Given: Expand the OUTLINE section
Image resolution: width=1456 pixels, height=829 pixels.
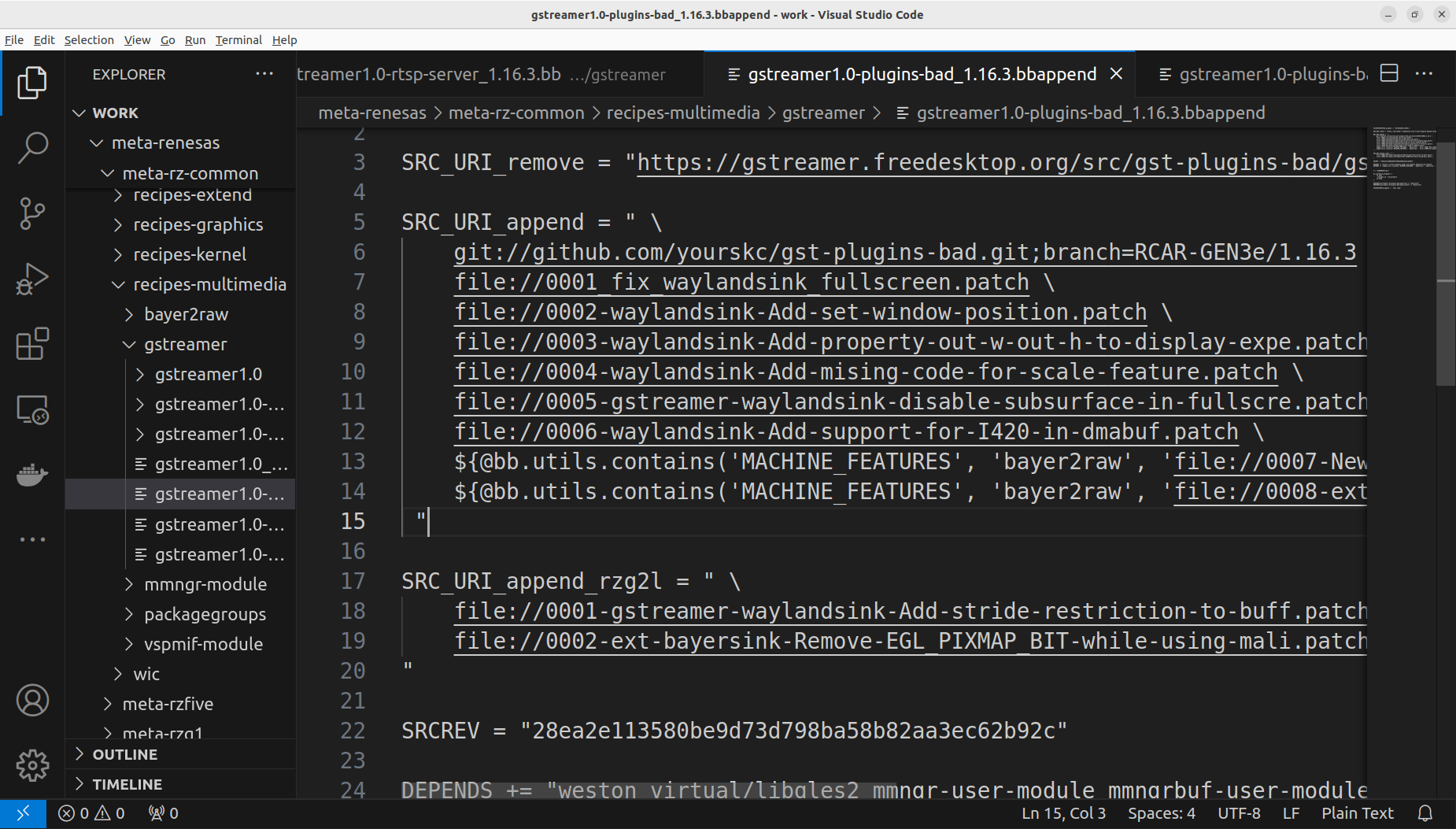Looking at the screenshot, I should click(125, 754).
